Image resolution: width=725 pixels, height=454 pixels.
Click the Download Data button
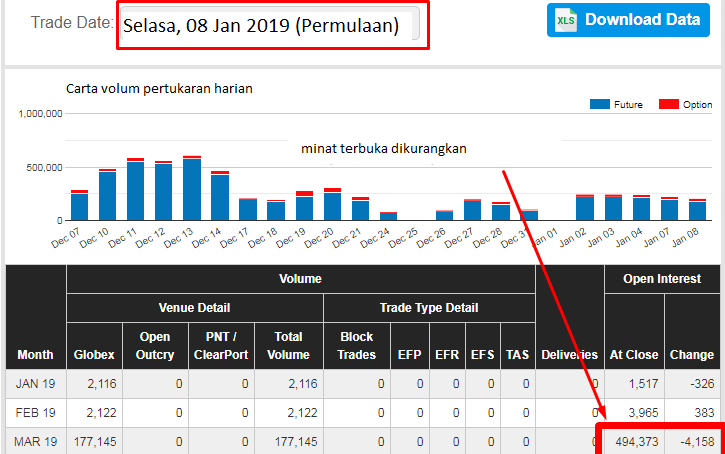click(x=628, y=20)
